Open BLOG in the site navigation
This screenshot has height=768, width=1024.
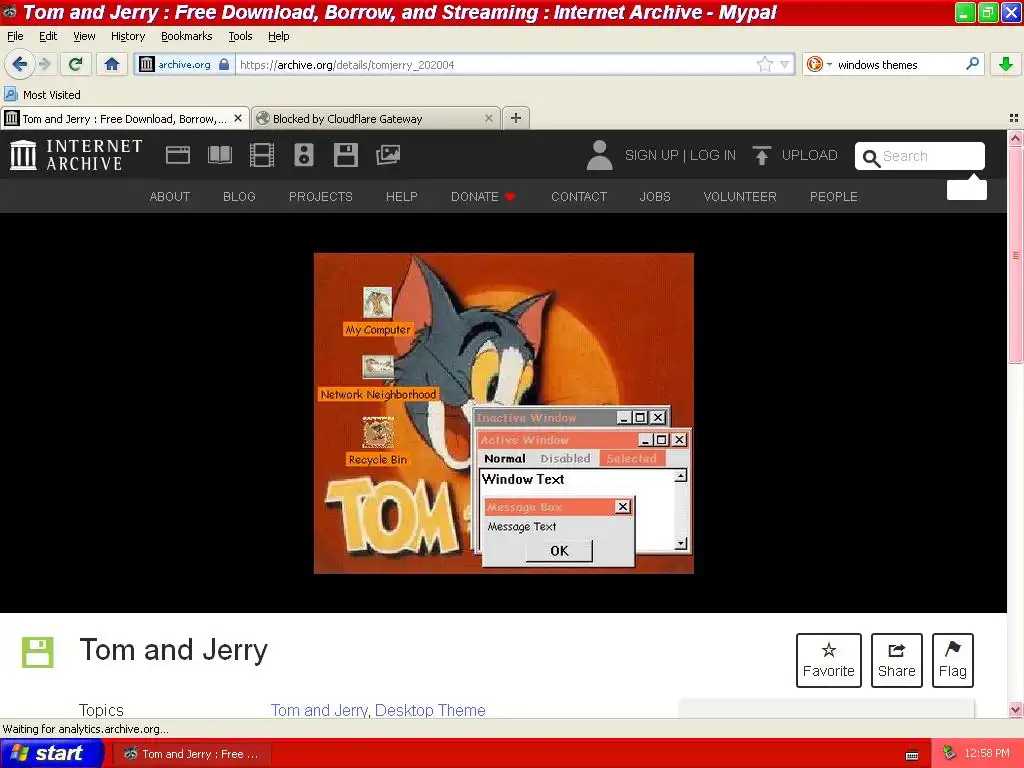click(239, 197)
